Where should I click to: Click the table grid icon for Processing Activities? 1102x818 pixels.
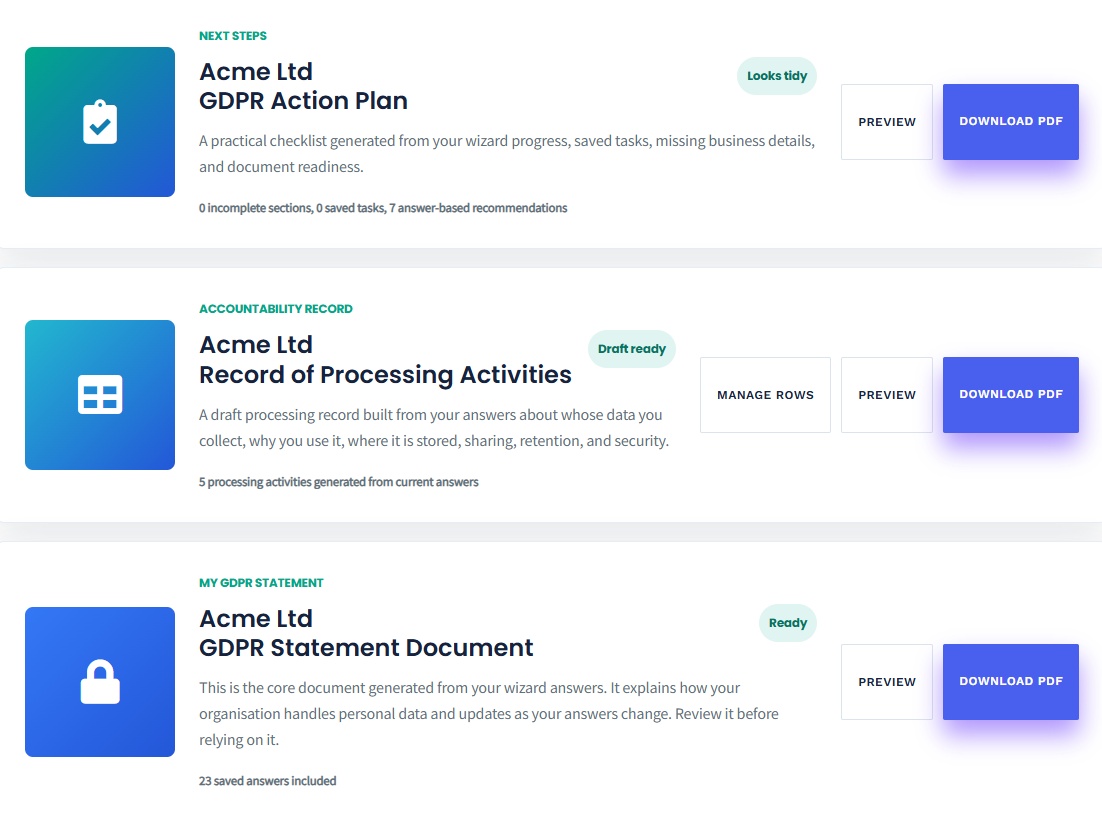(x=100, y=394)
